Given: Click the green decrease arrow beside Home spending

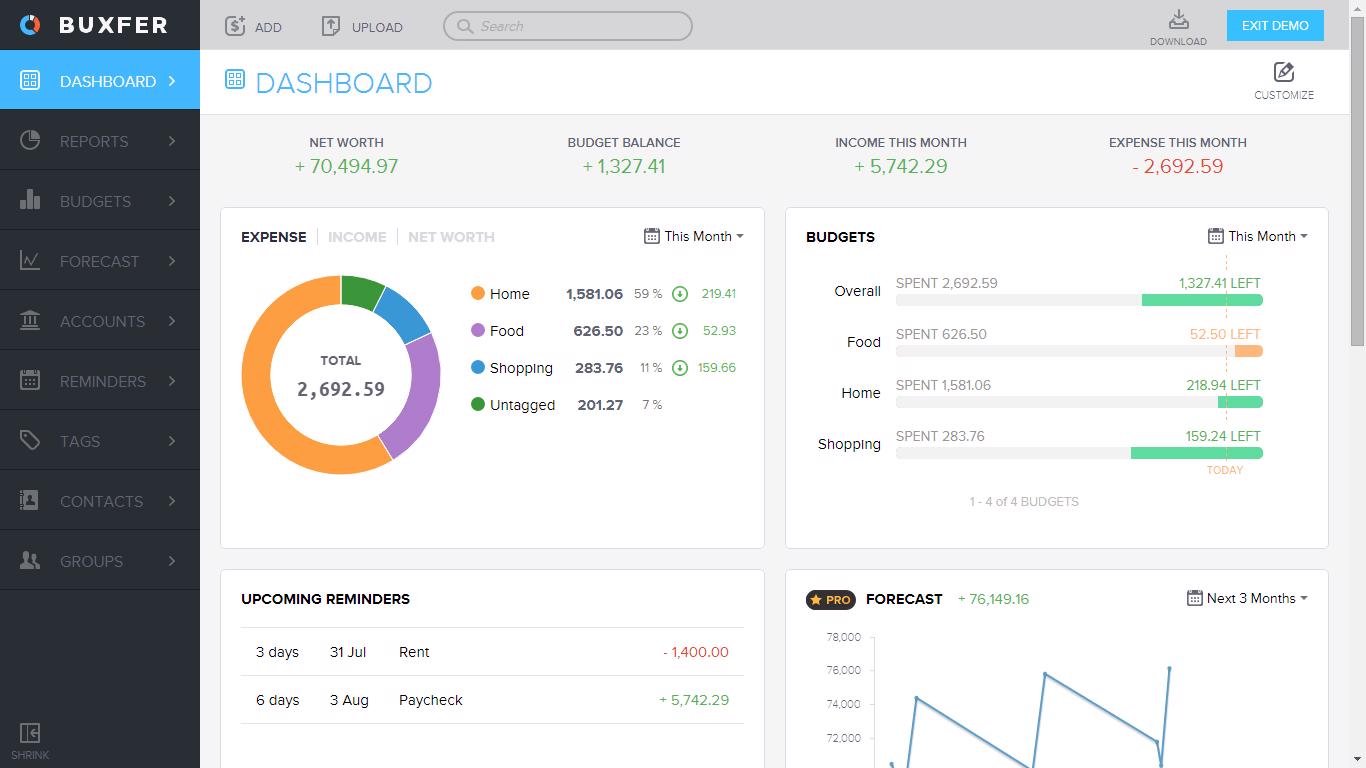Looking at the screenshot, I should 681,294.
